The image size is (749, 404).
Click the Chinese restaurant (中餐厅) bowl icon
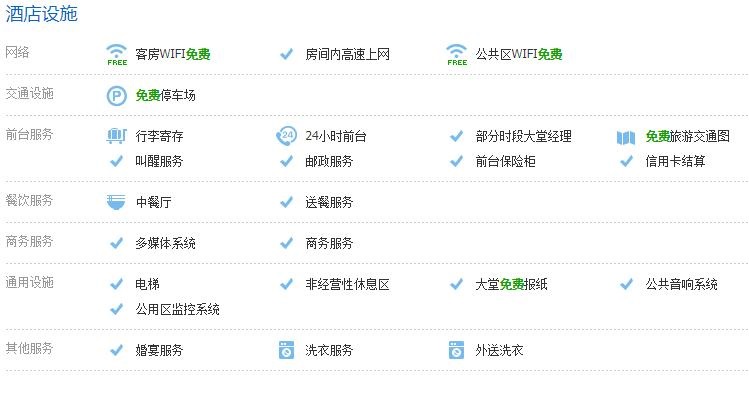pos(117,202)
